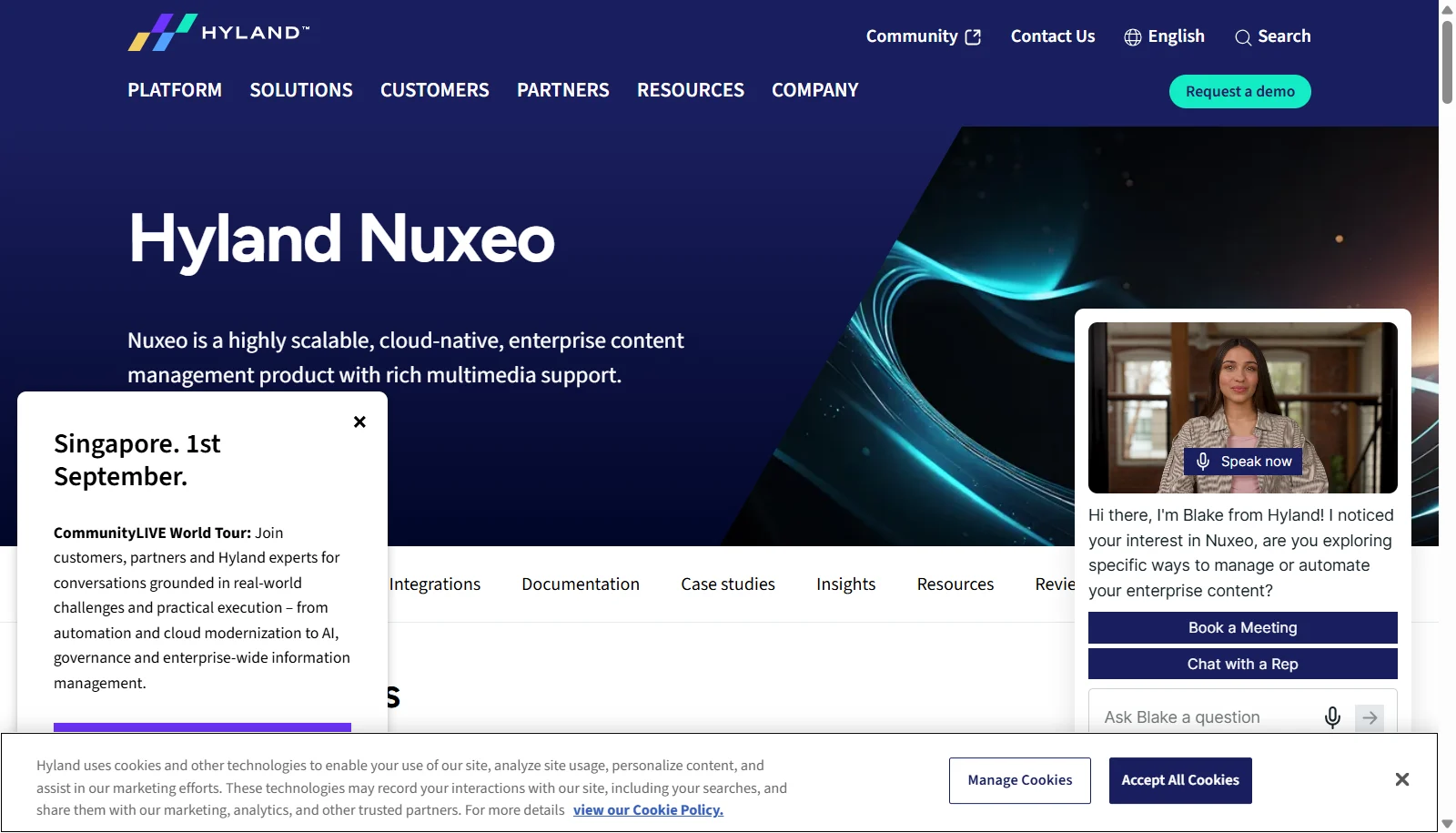Open Community external link icon
Viewport: 1456px width, 833px height.
click(973, 36)
